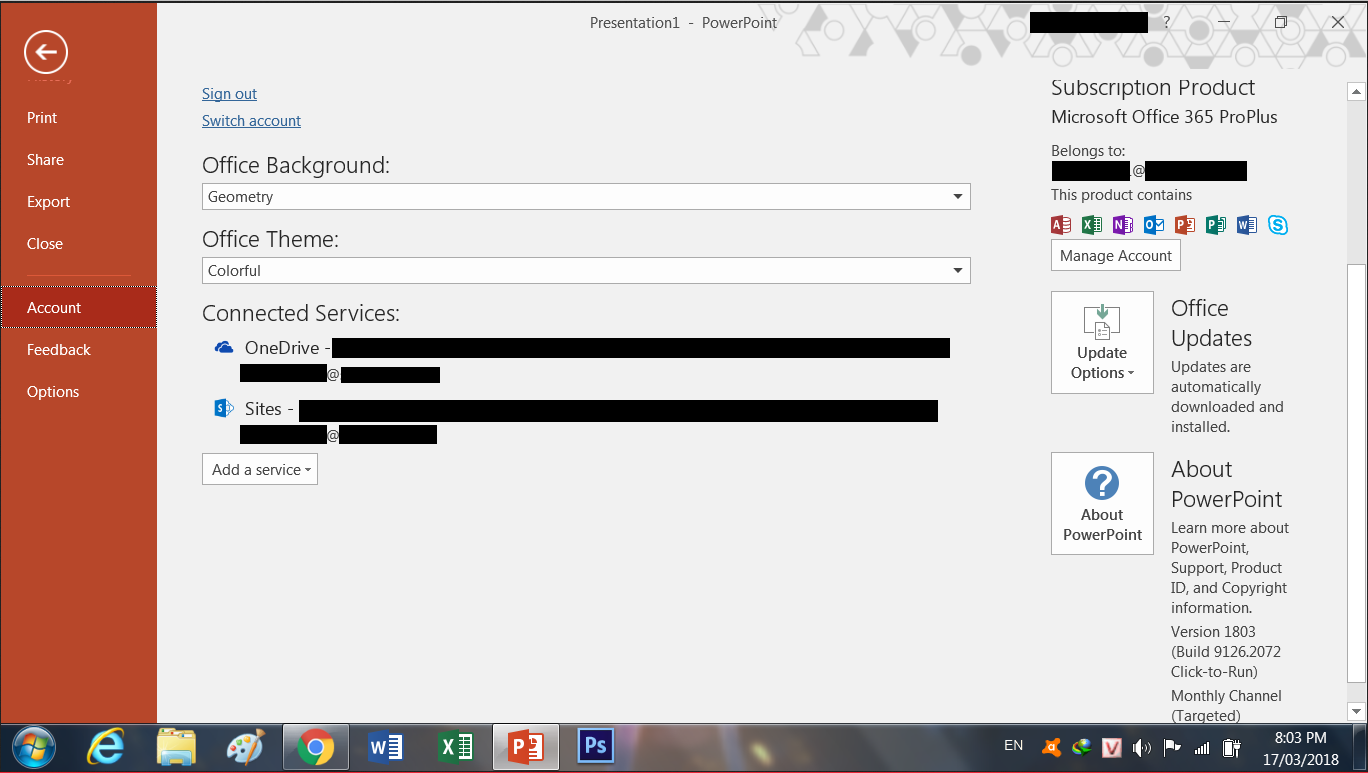Viewport: 1368px width, 773px height.
Task: Click the PowerPoint icon under product contains
Action: click(1185, 225)
